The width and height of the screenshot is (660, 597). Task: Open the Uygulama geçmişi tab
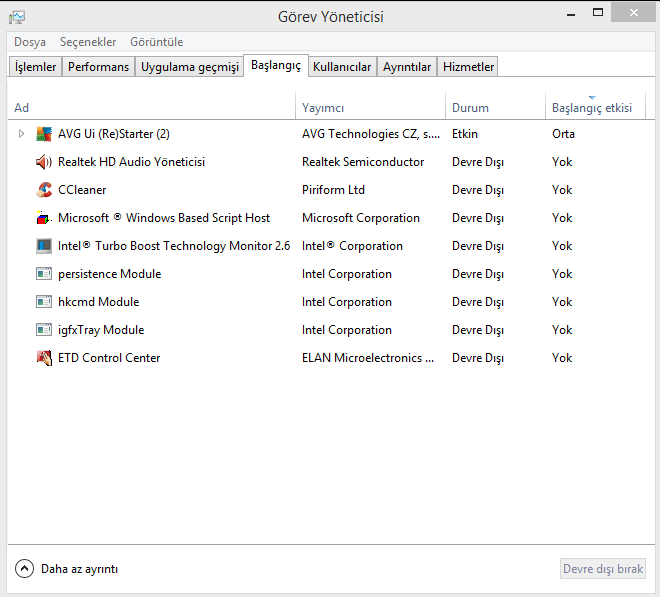pos(190,67)
